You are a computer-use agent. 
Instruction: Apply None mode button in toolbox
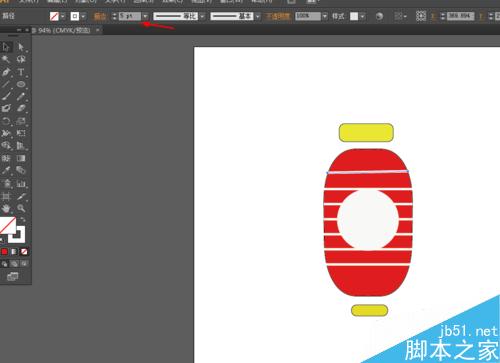[x=24, y=252]
